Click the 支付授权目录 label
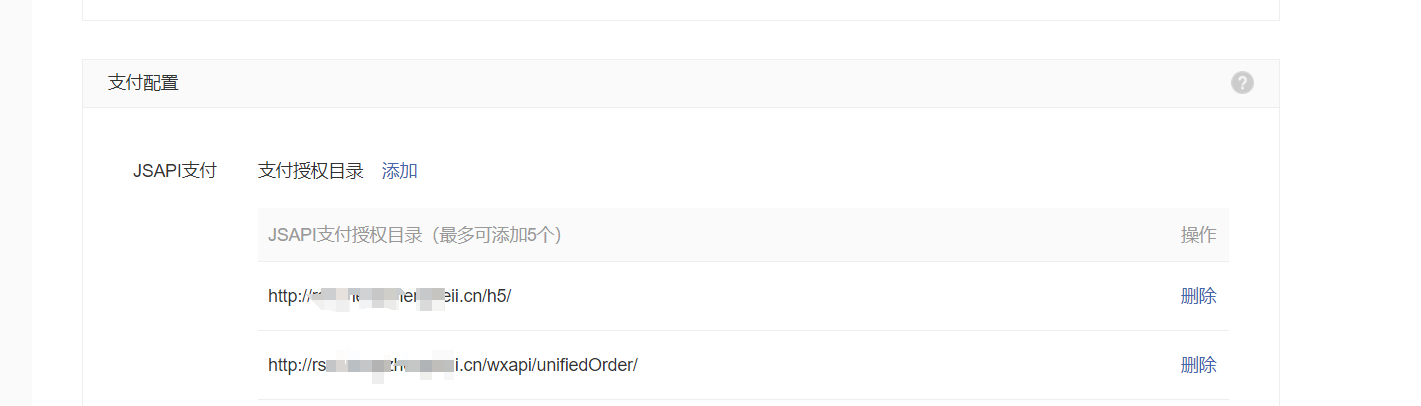Screen dimensions: 1421x406 pos(311,171)
